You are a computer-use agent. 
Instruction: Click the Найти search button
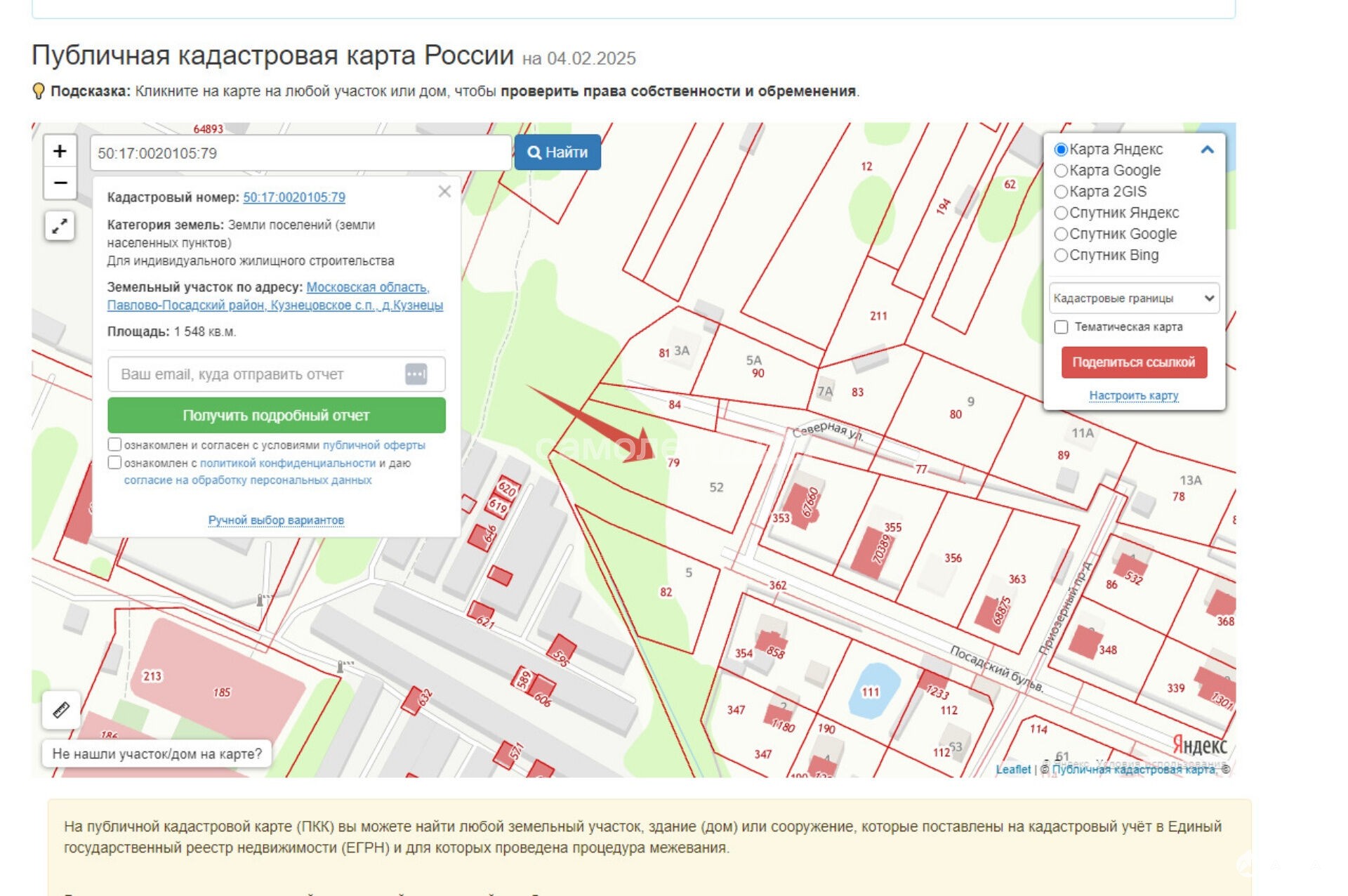tap(557, 152)
